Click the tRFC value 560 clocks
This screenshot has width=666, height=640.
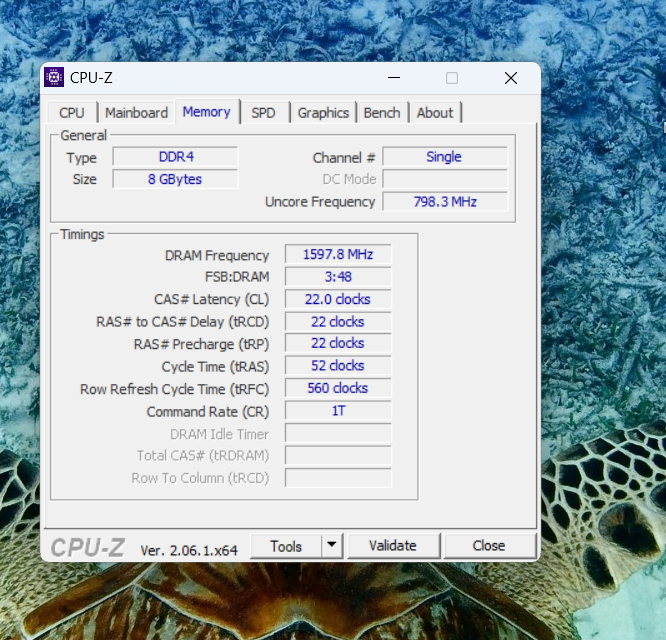tap(338, 388)
